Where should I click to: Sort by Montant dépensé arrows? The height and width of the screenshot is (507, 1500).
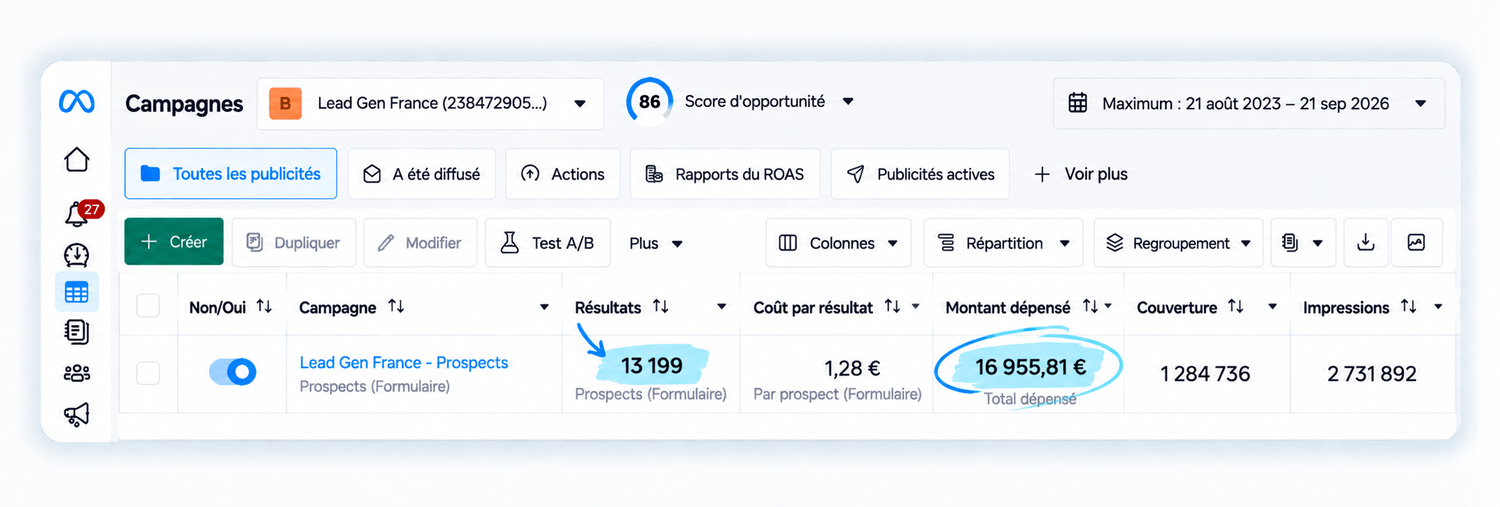[1090, 307]
